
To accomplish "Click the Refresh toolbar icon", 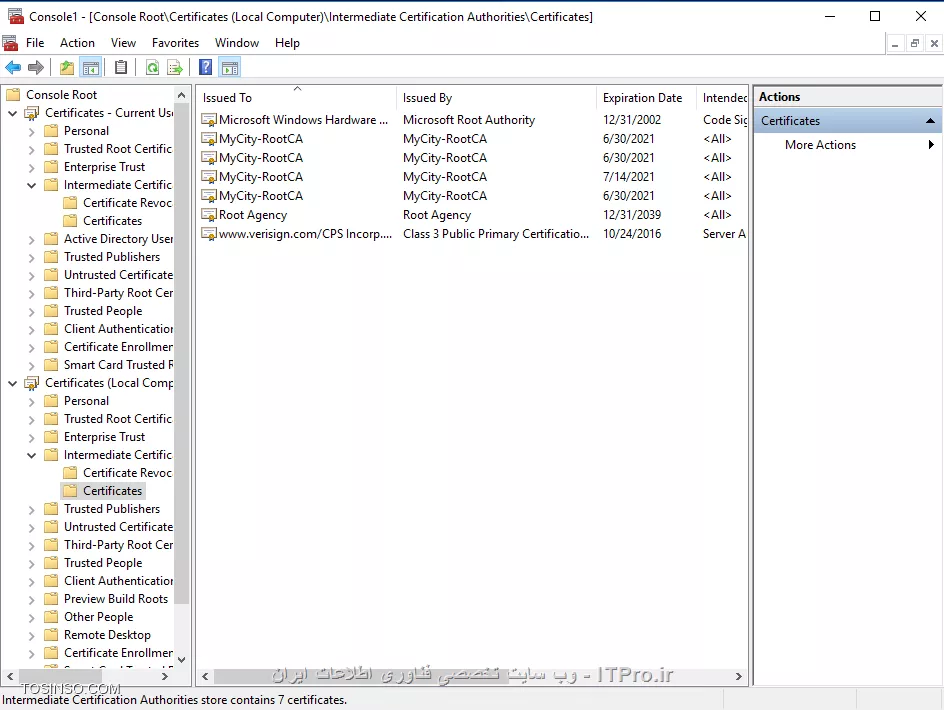I will point(152,67).
